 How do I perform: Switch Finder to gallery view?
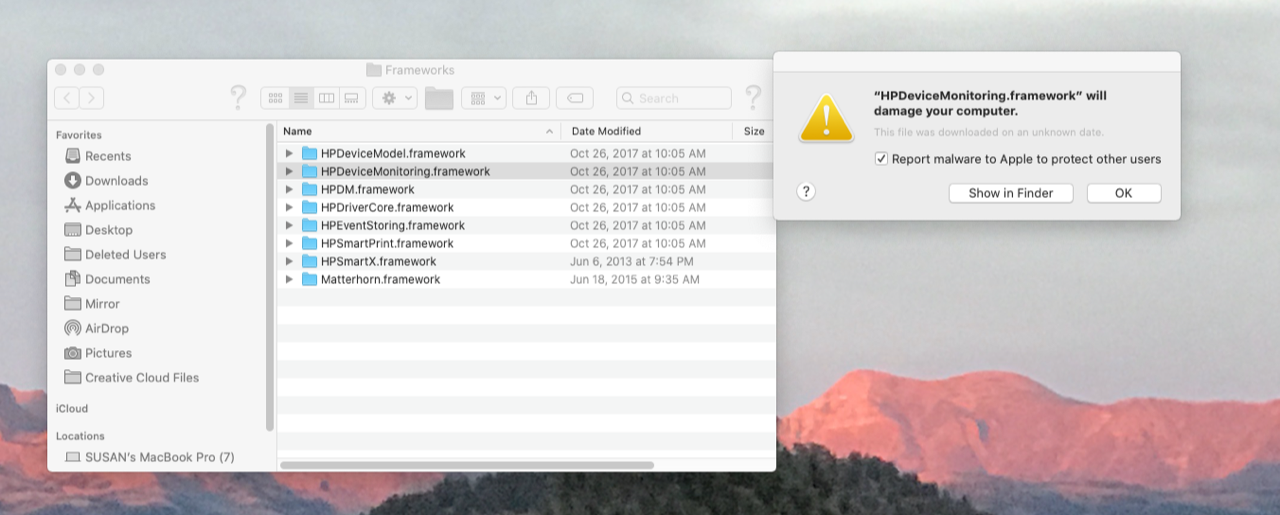[x=351, y=98]
